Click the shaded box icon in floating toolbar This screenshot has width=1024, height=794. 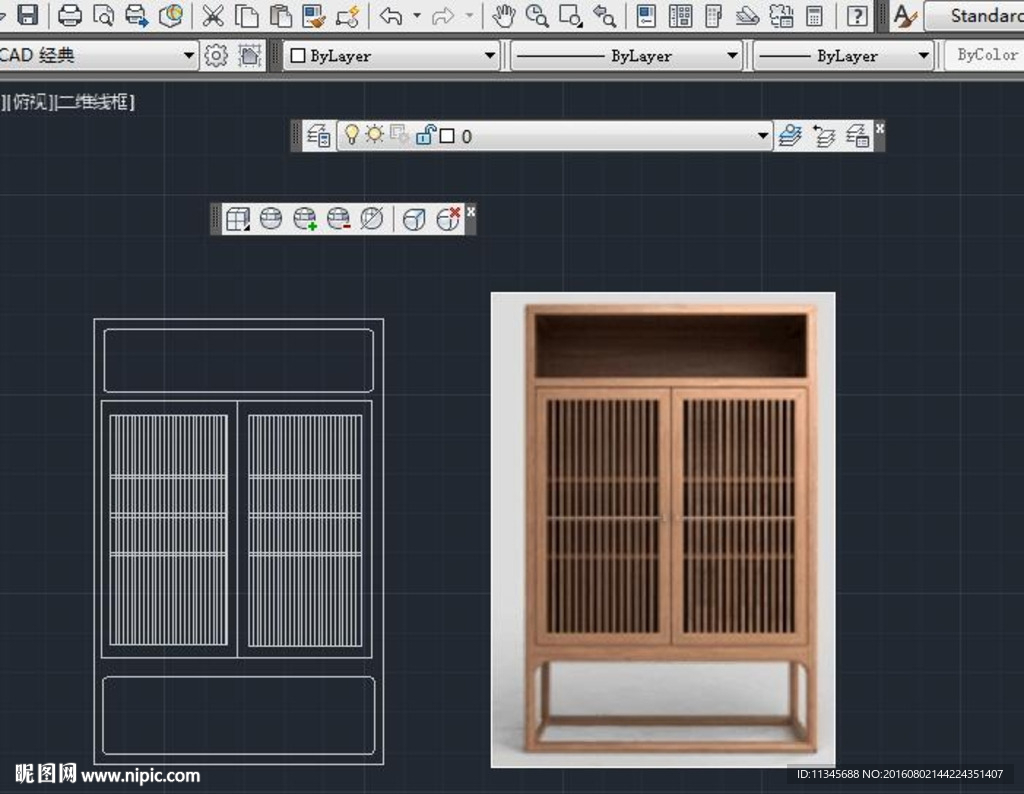pyautogui.click(x=414, y=219)
